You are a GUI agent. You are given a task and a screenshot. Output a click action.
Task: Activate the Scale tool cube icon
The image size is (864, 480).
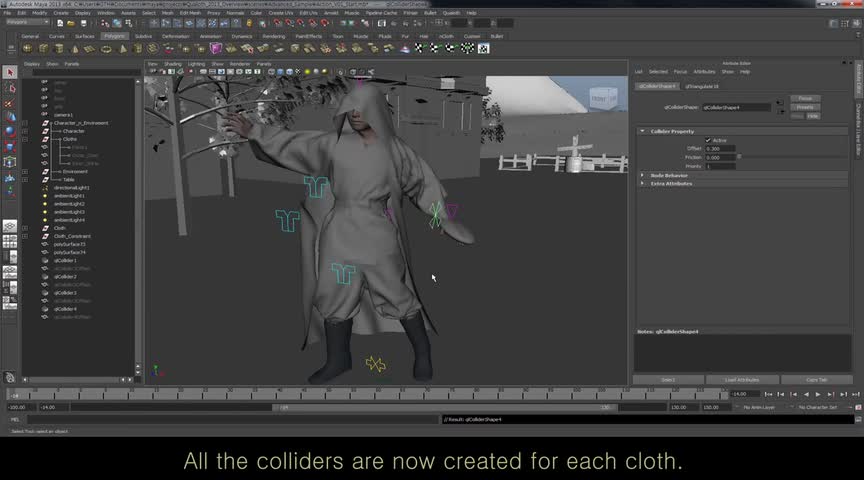coord(10,146)
